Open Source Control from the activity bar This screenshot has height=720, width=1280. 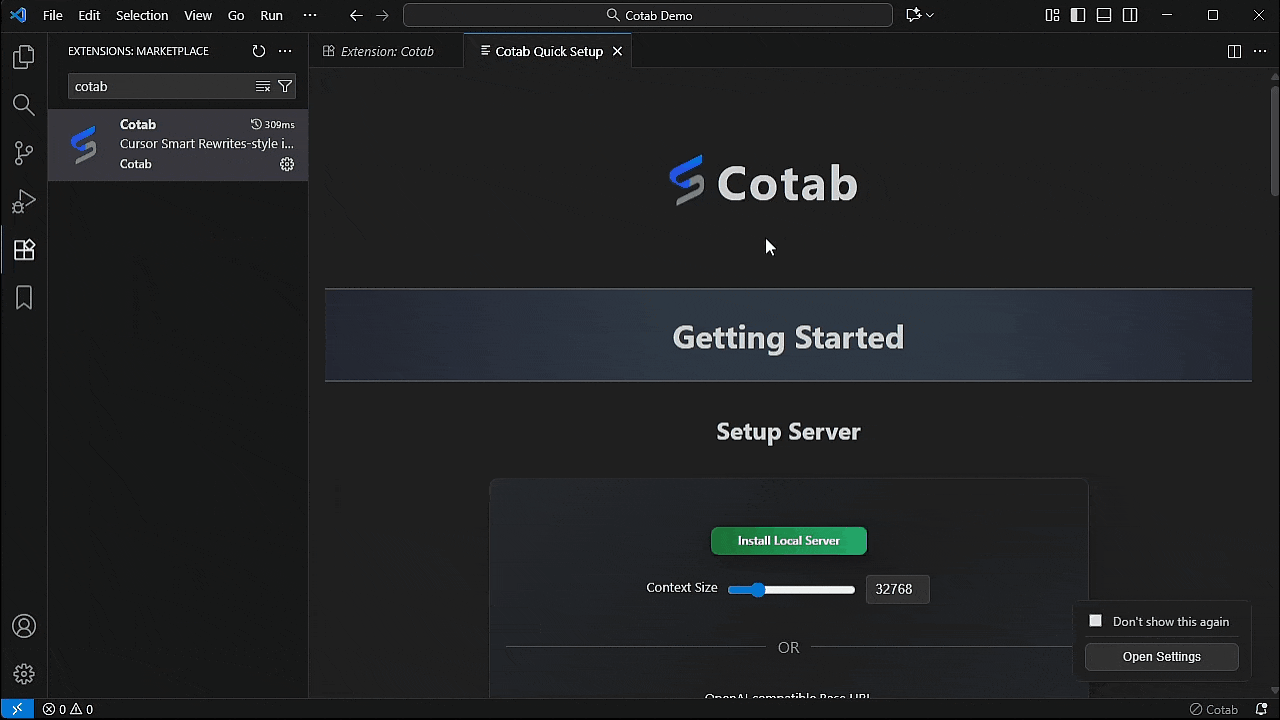23,153
